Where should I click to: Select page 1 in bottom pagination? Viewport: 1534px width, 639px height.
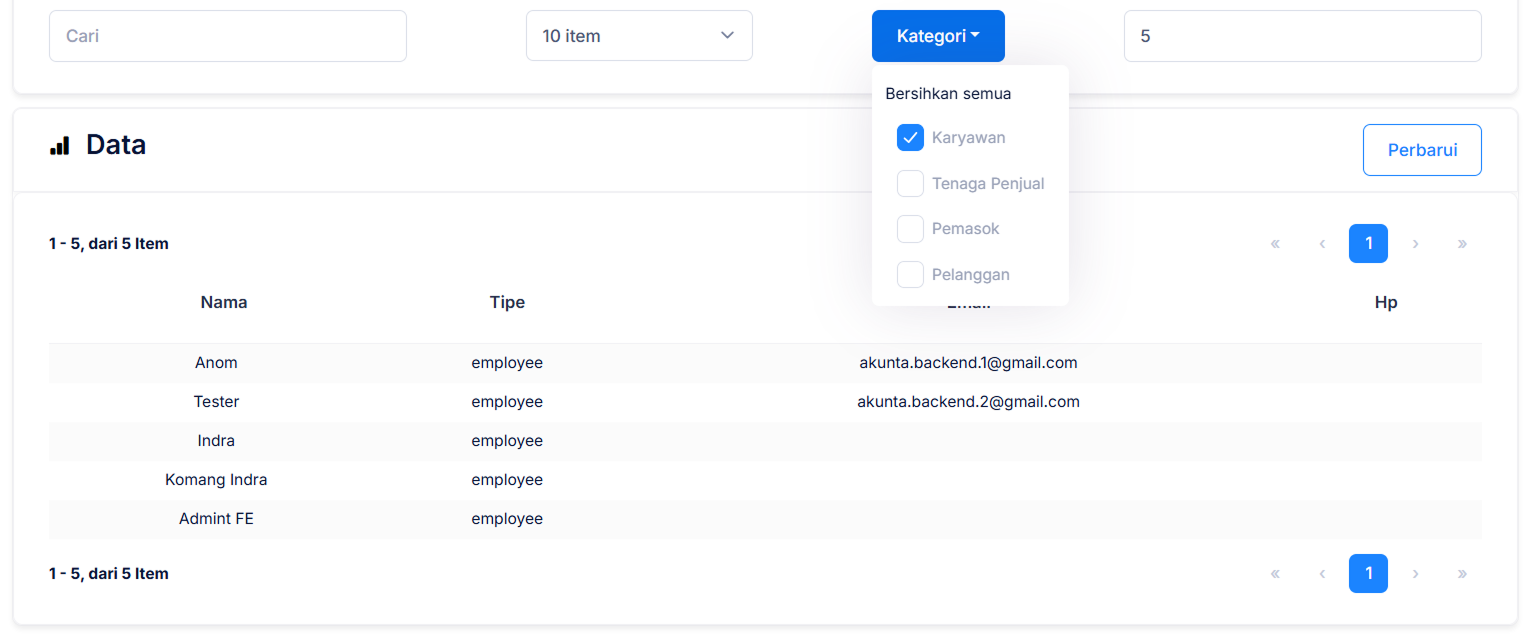point(1368,574)
